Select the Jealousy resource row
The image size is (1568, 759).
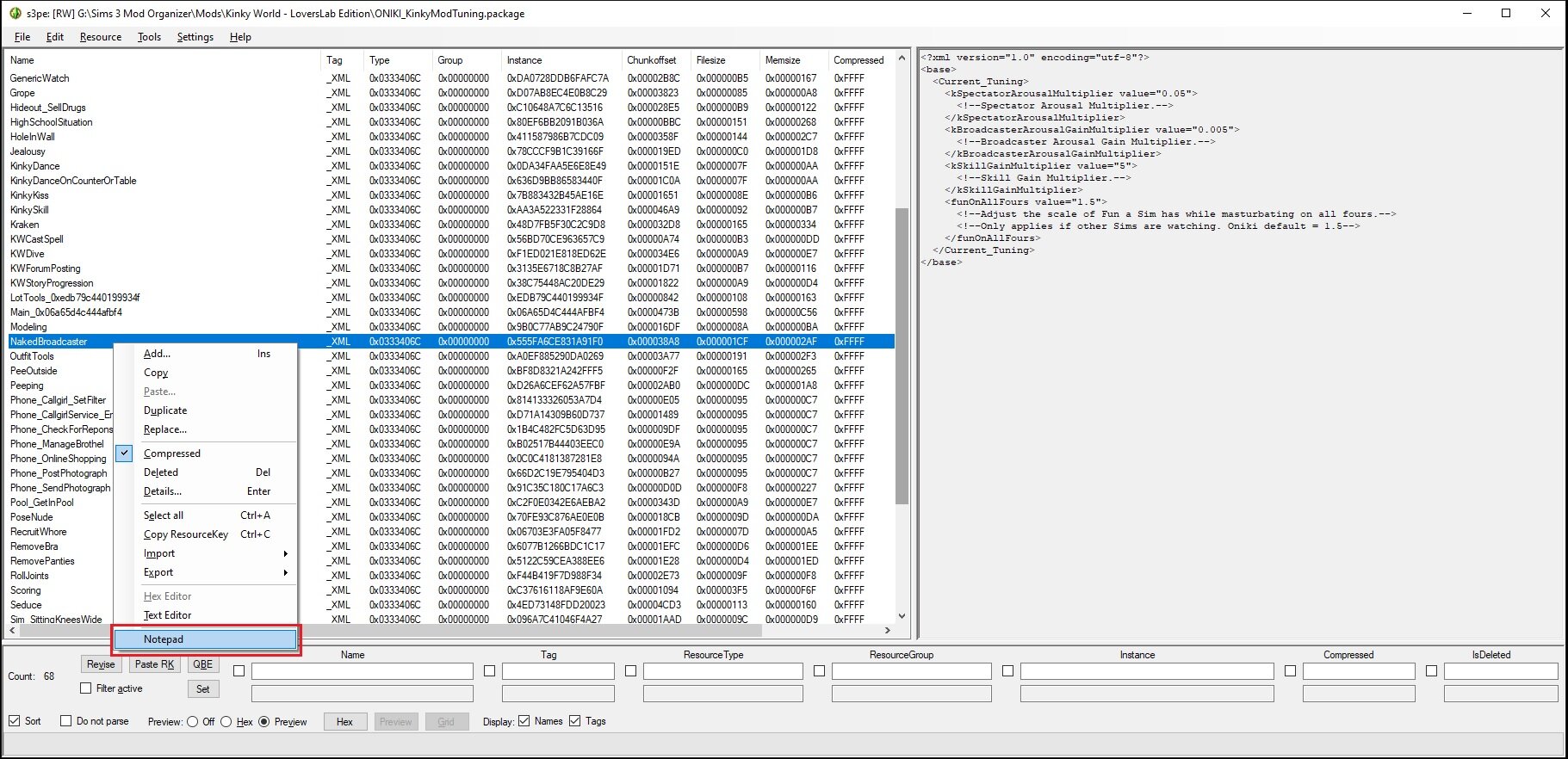point(450,151)
